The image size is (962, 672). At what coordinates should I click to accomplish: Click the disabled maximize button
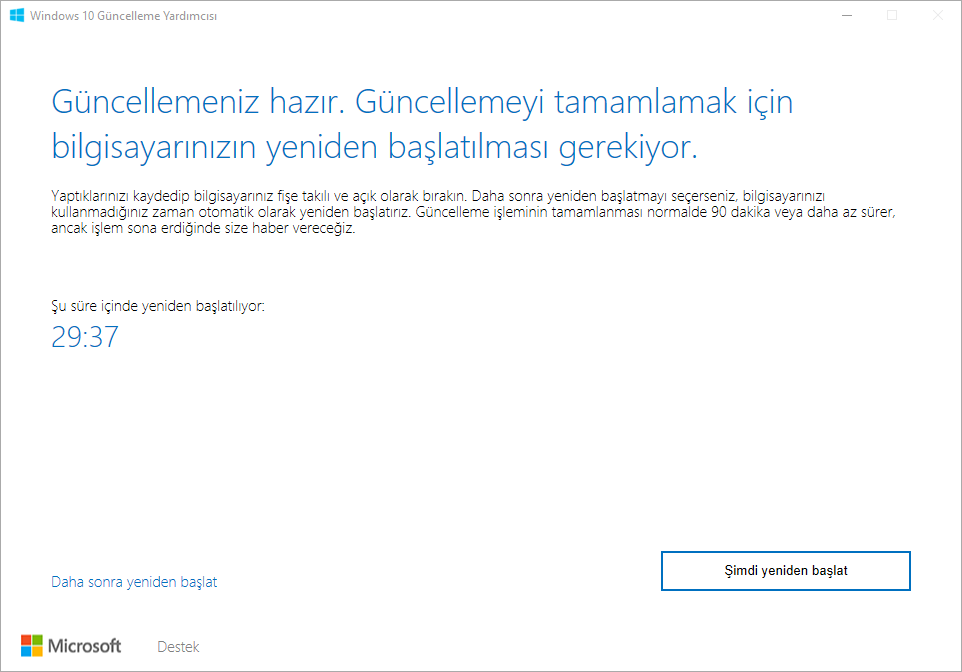(892, 15)
